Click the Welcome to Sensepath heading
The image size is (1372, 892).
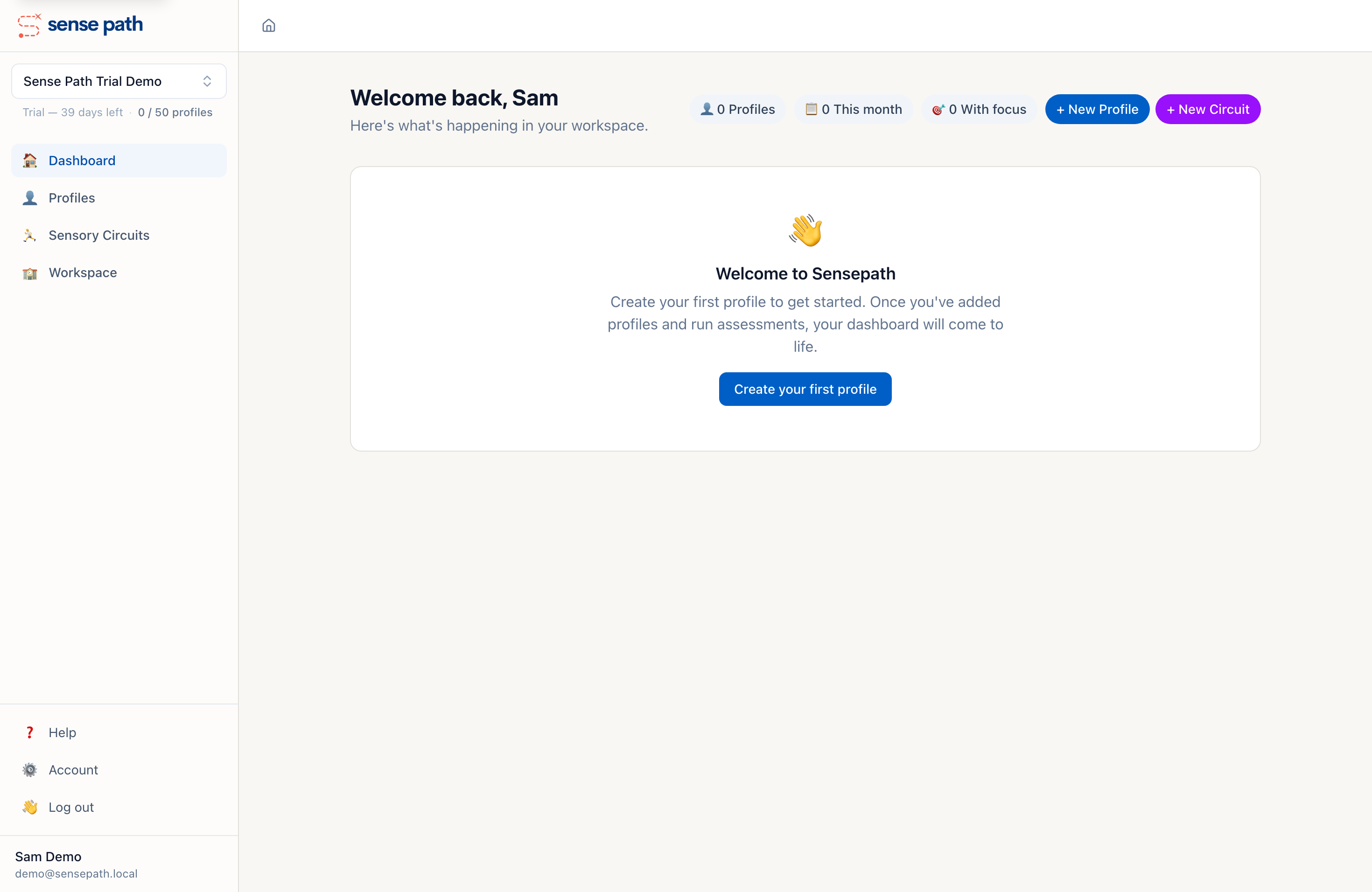[x=805, y=273]
